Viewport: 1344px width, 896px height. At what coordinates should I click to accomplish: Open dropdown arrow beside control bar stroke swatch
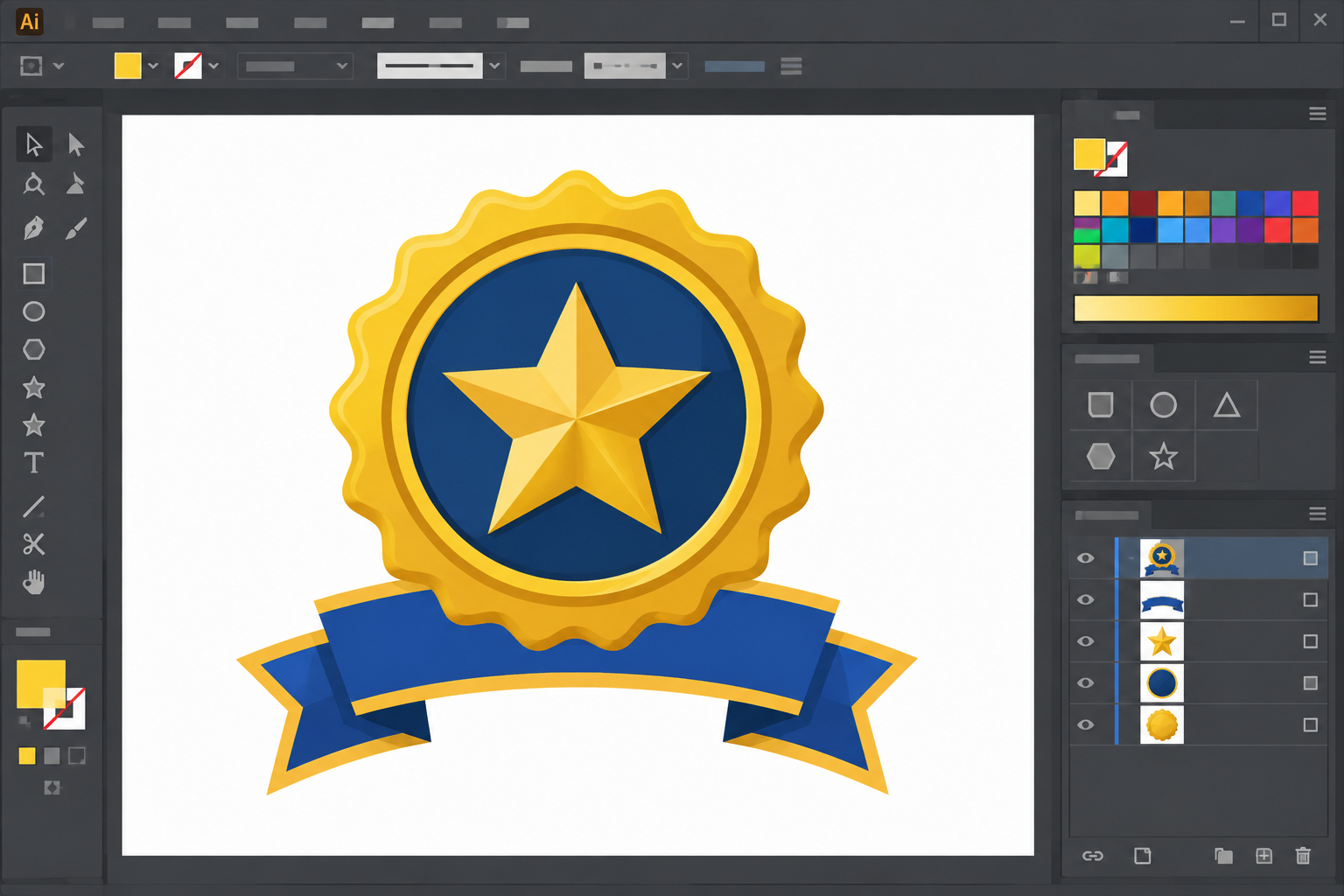tap(213, 66)
